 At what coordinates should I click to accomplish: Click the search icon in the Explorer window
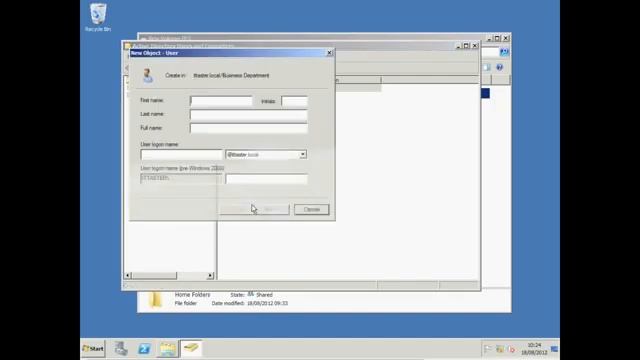click(504, 52)
